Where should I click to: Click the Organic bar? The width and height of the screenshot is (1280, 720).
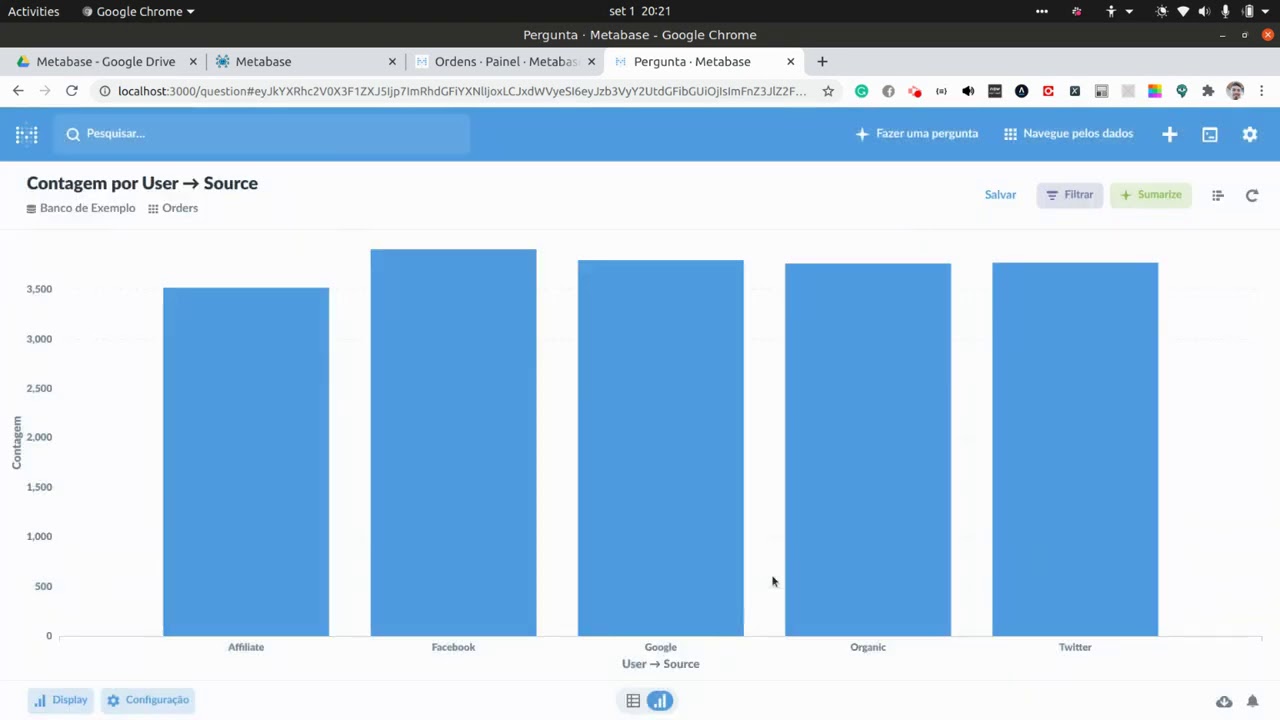click(x=868, y=450)
